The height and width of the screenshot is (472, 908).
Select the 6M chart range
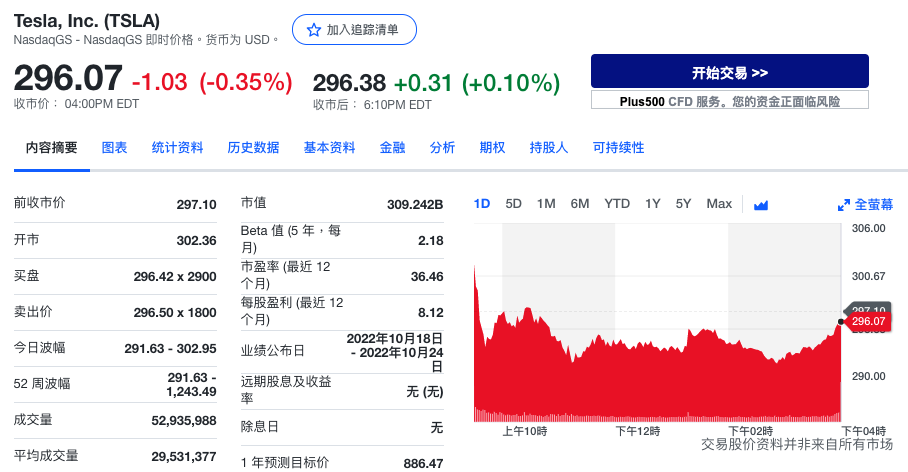tap(580, 204)
